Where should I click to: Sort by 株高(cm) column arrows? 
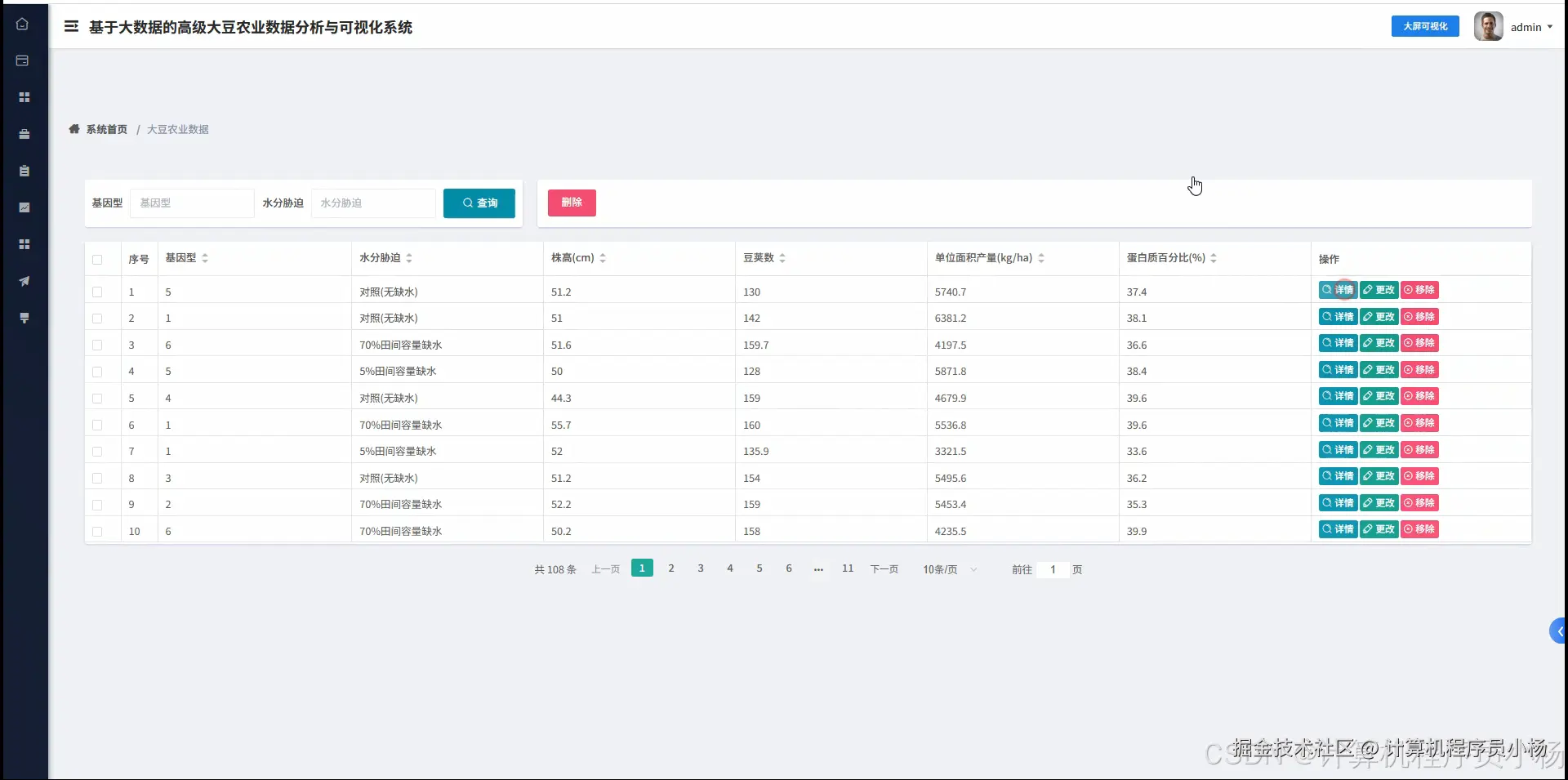603,258
